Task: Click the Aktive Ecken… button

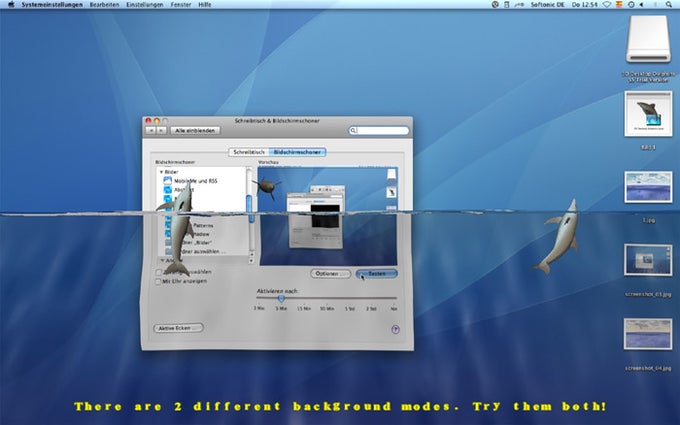Action: click(x=178, y=328)
